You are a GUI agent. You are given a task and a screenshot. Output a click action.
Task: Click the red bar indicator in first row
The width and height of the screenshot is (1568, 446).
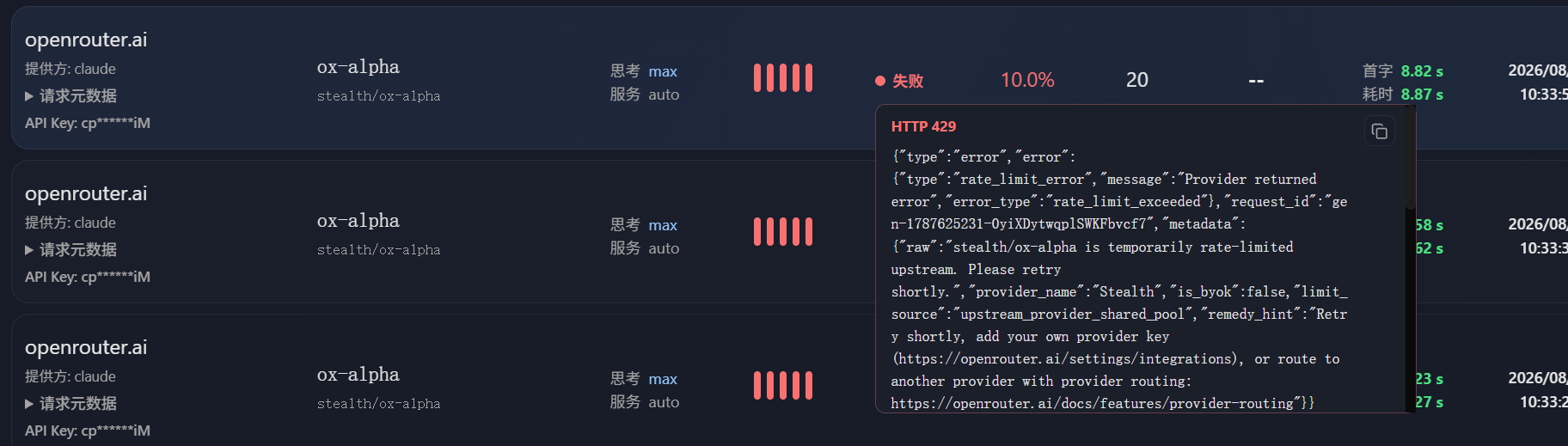click(783, 78)
